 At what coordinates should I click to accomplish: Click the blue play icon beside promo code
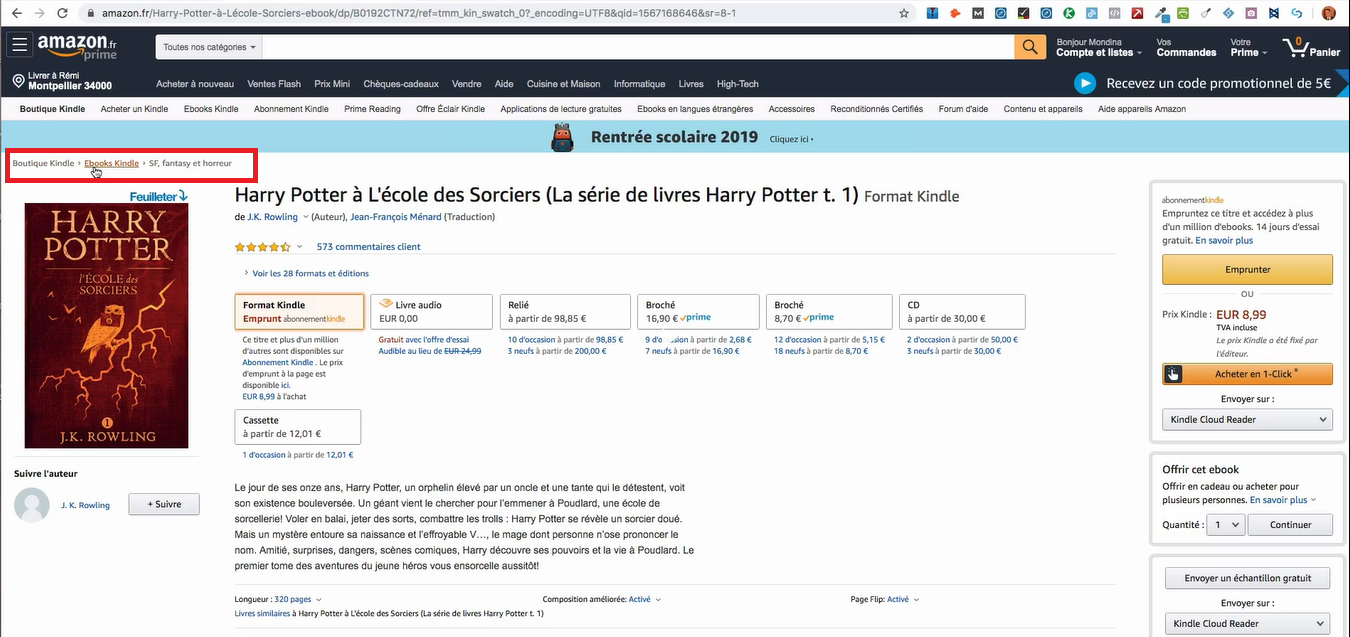pyautogui.click(x=1086, y=84)
